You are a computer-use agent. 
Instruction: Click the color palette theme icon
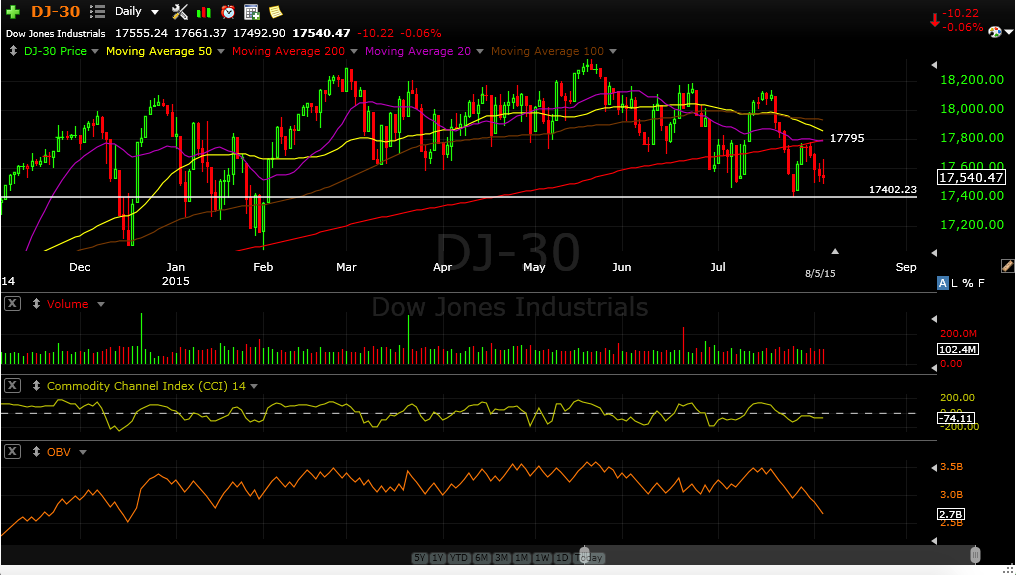995,31
